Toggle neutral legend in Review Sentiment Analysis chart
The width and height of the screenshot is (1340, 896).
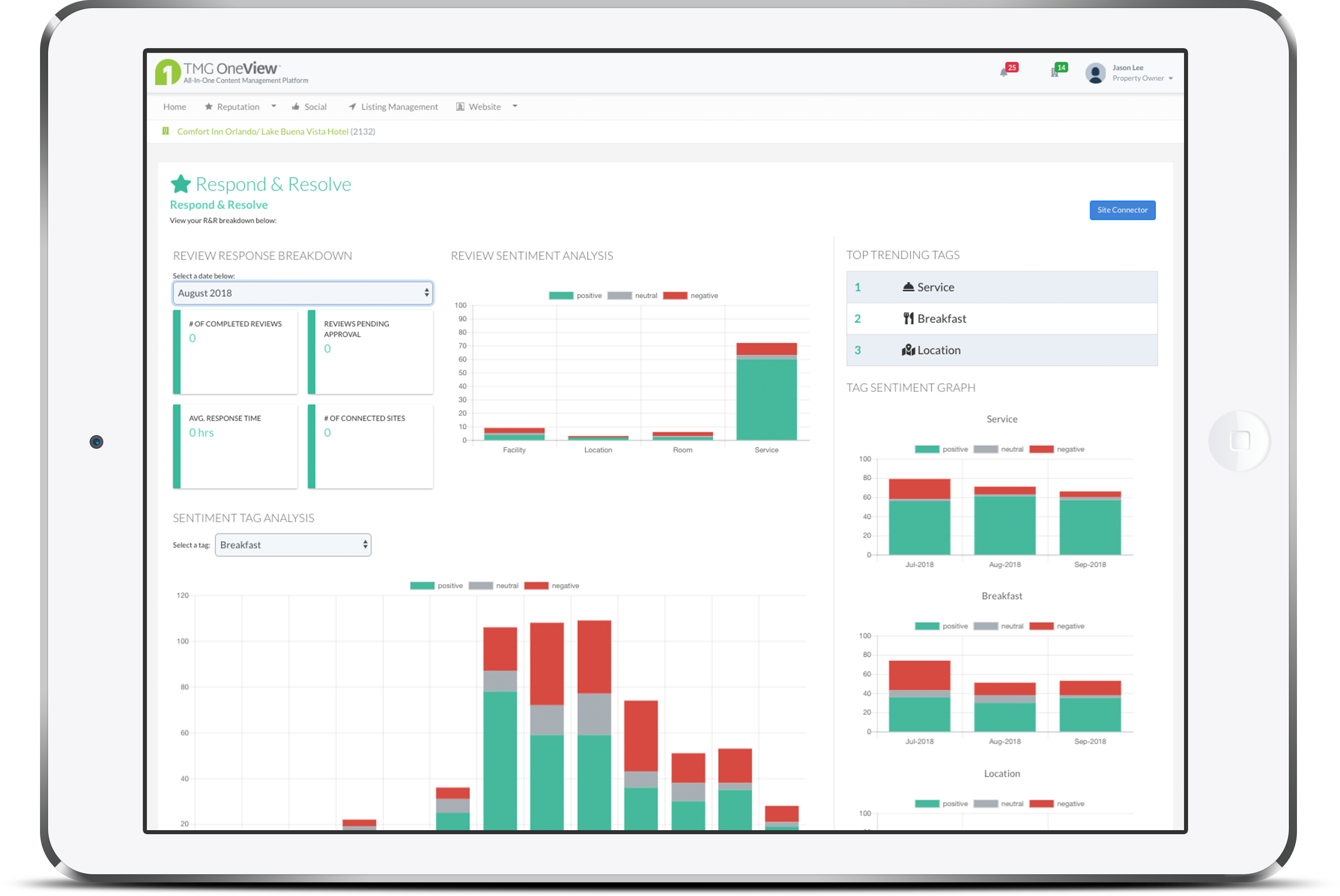pos(633,295)
